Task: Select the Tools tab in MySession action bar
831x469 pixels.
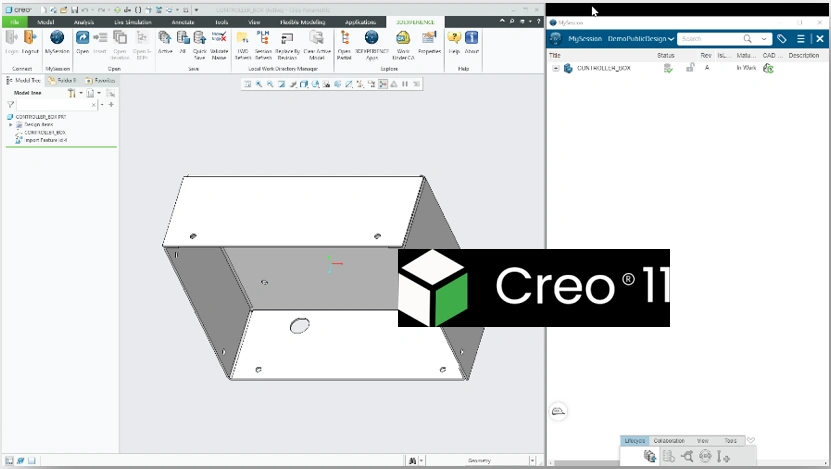Action: (730, 440)
